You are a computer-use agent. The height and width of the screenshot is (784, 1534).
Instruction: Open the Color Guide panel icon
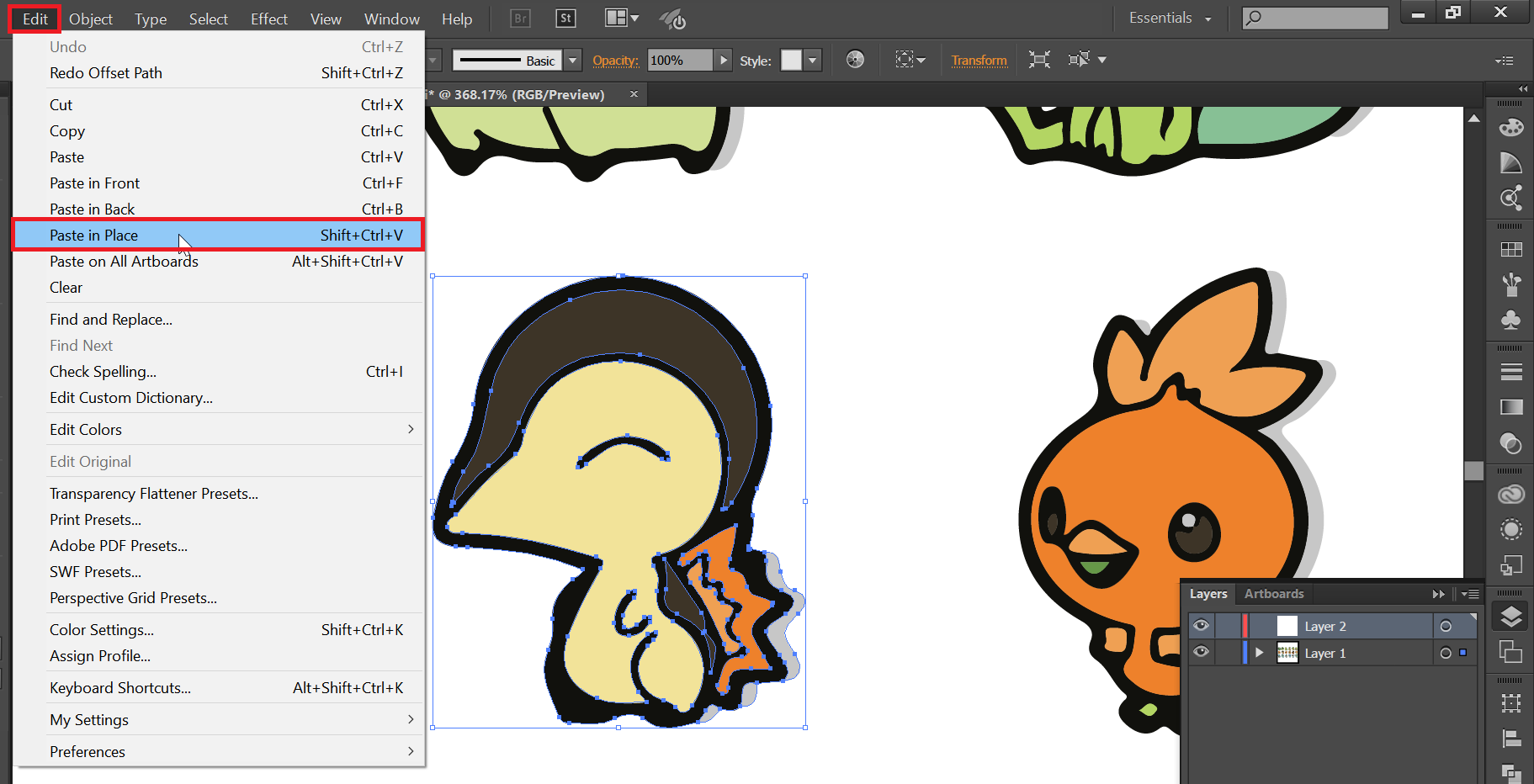(x=1511, y=162)
